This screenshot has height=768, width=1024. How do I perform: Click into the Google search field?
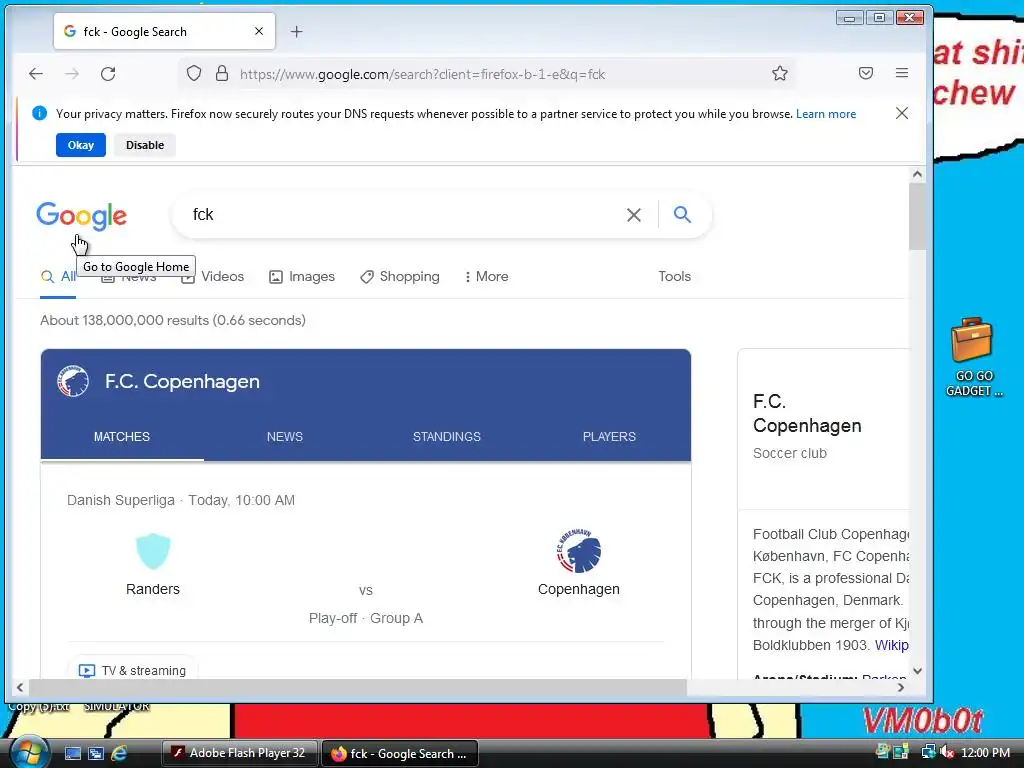tap(402, 215)
